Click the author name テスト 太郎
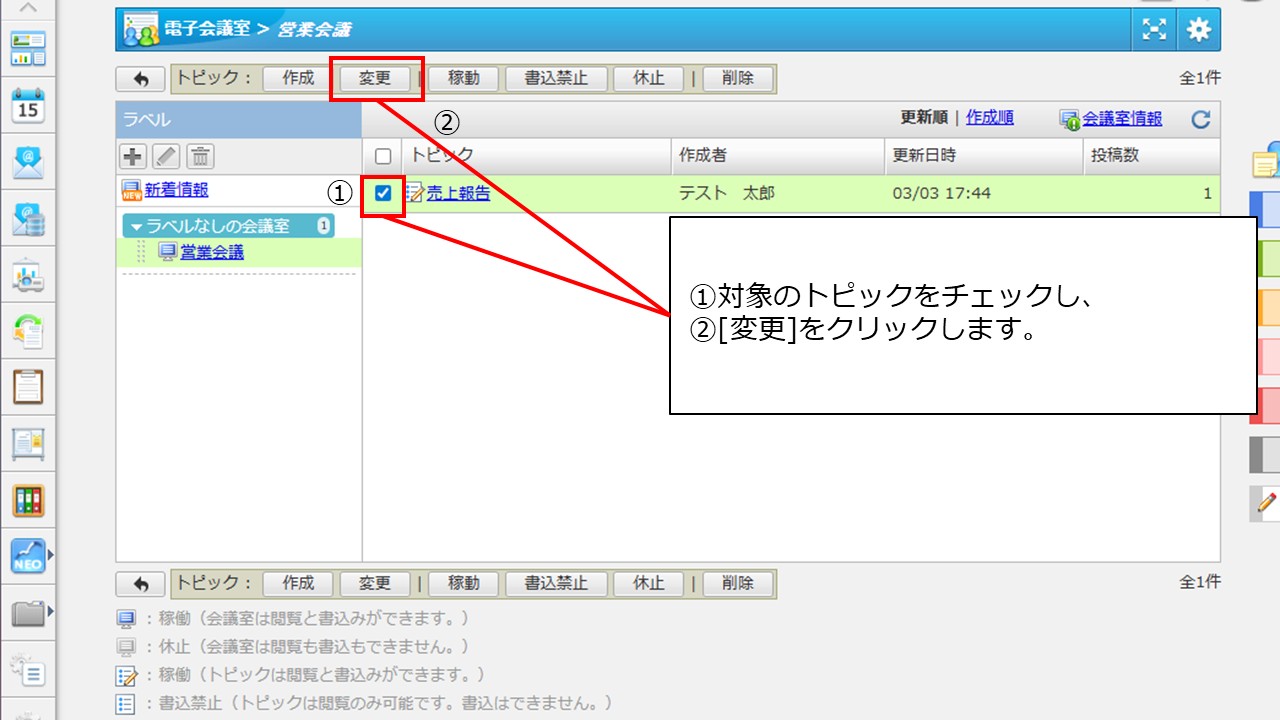This screenshot has width=1280, height=720. [727, 194]
